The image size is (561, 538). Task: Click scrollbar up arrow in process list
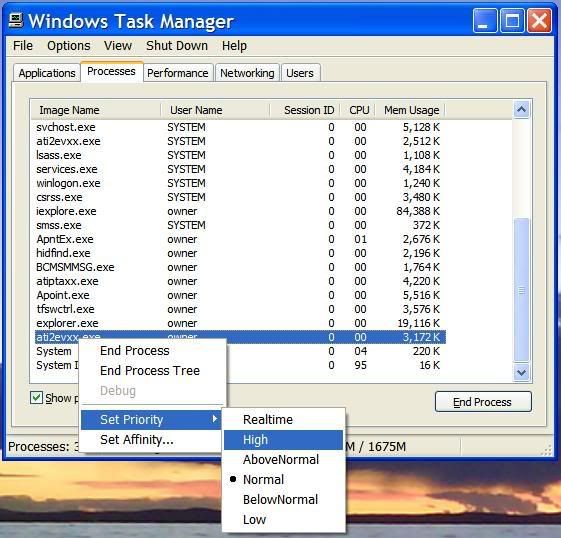(x=521, y=110)
